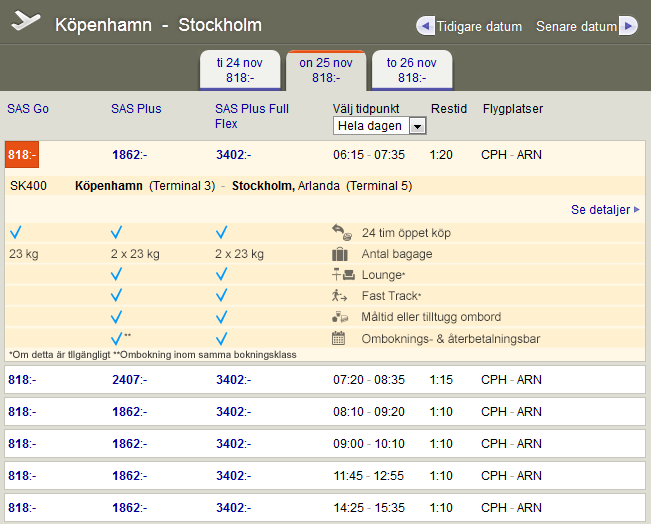Choose 2407:- SAS Plus fare for 07:20 flight
Image resolution: width=651 pixels, height=524 pixels.
(129, 380)
